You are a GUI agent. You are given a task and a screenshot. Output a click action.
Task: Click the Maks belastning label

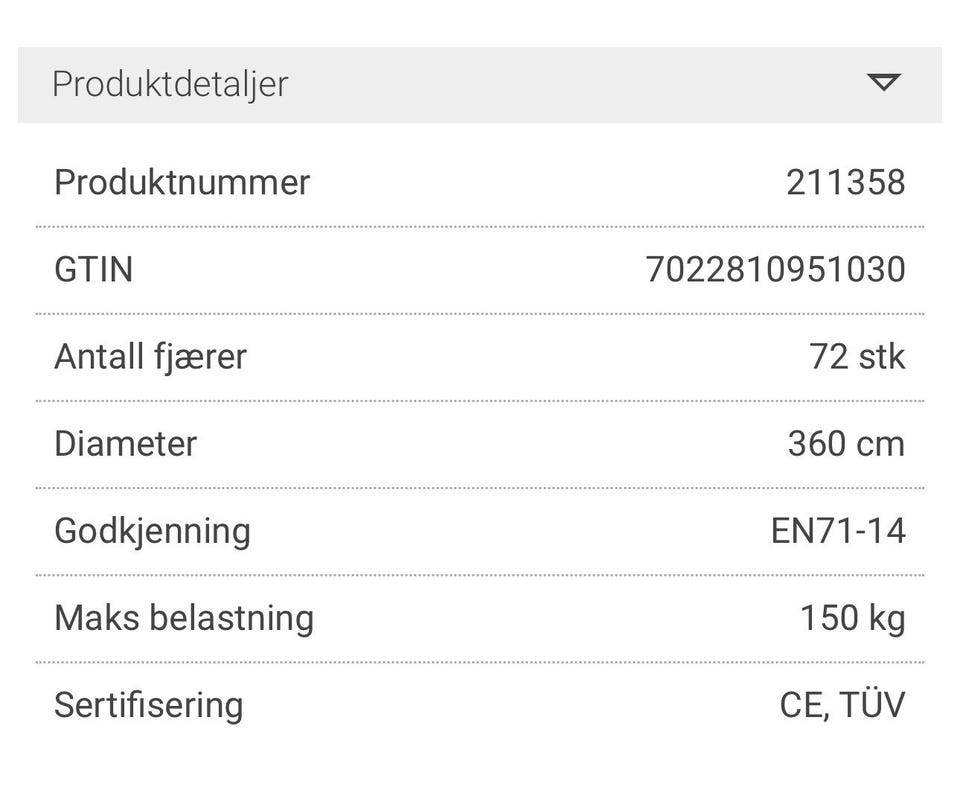pos(184,618)
